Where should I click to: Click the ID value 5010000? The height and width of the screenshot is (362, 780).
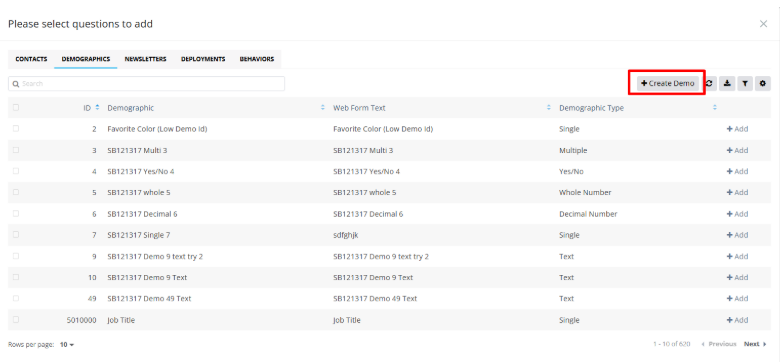click(82, 320)
